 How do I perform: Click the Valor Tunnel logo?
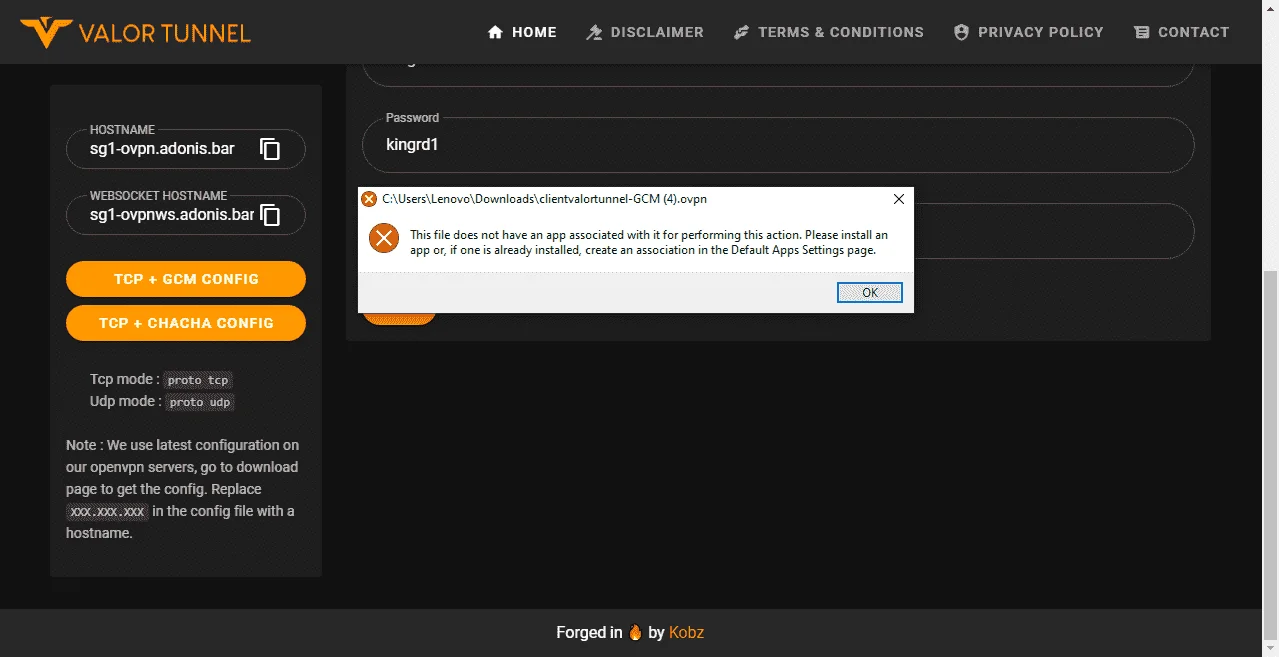tap(135, 33)
